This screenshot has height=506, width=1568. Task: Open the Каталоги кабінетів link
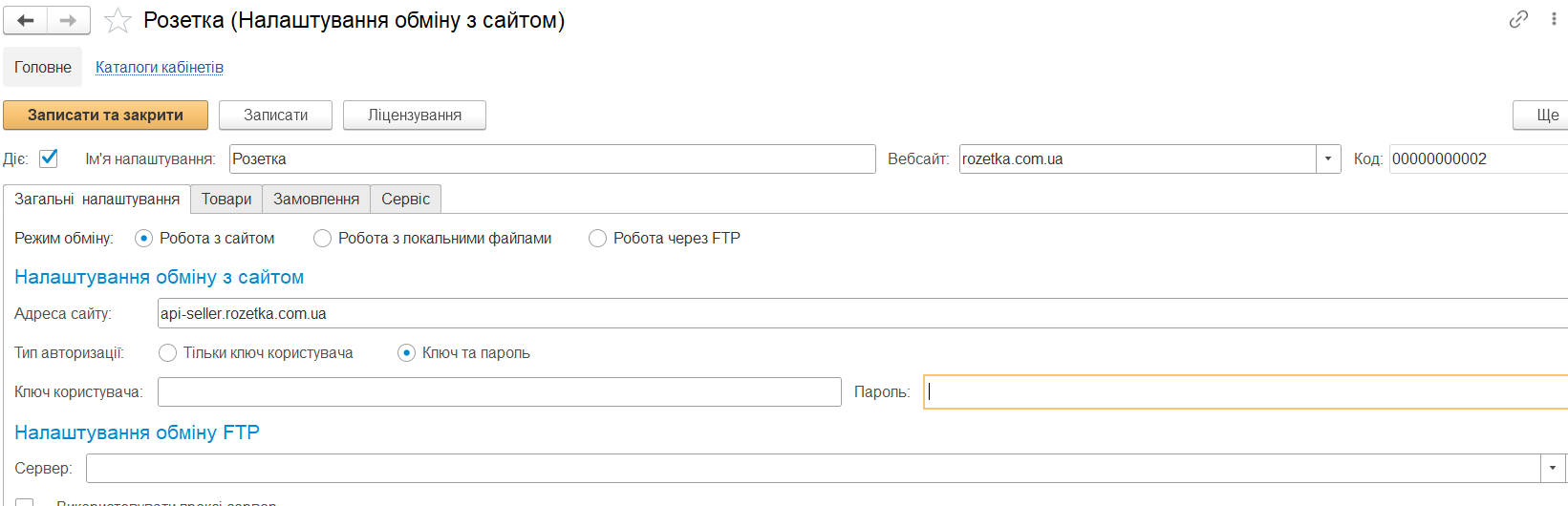160,68
